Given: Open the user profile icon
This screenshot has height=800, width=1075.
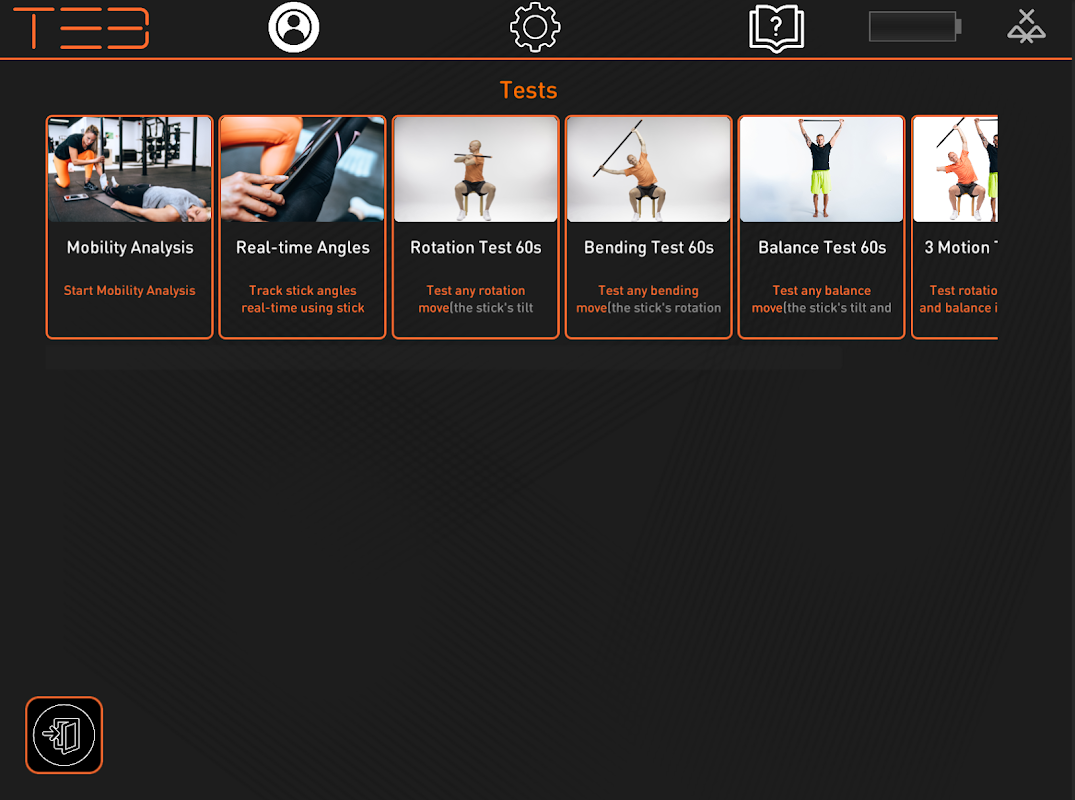Looking at the screenshot, I should [293, 27].
